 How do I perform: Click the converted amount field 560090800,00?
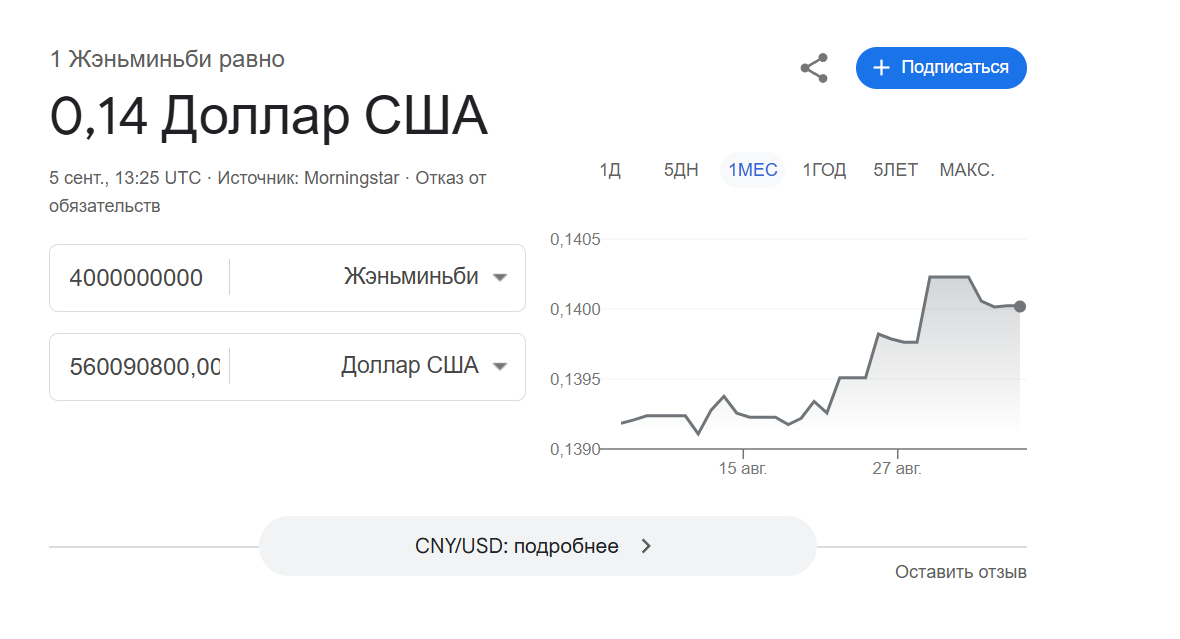click(x=144, y=366)
